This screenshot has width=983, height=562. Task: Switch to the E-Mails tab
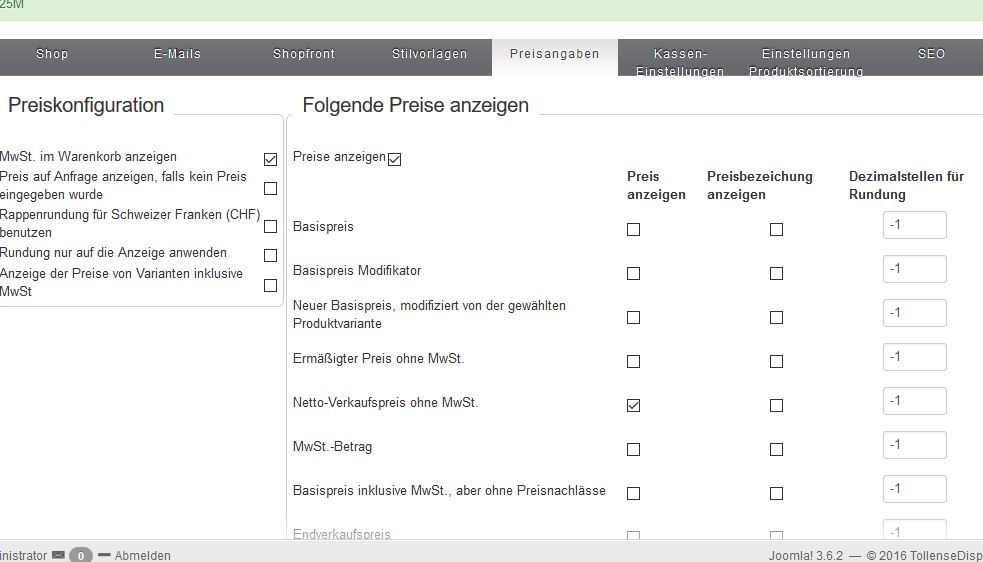click(177, 54)
